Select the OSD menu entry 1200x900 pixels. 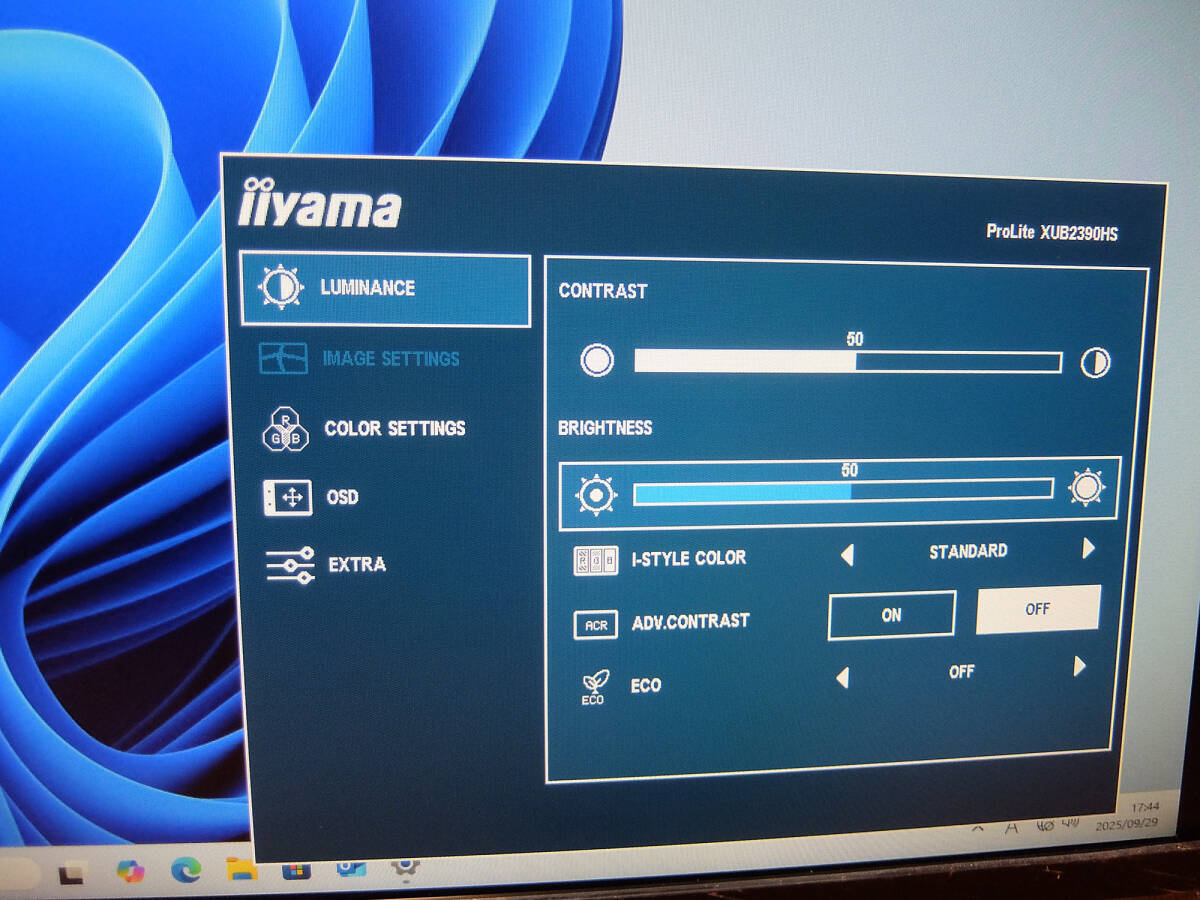[x=342, y=496]
